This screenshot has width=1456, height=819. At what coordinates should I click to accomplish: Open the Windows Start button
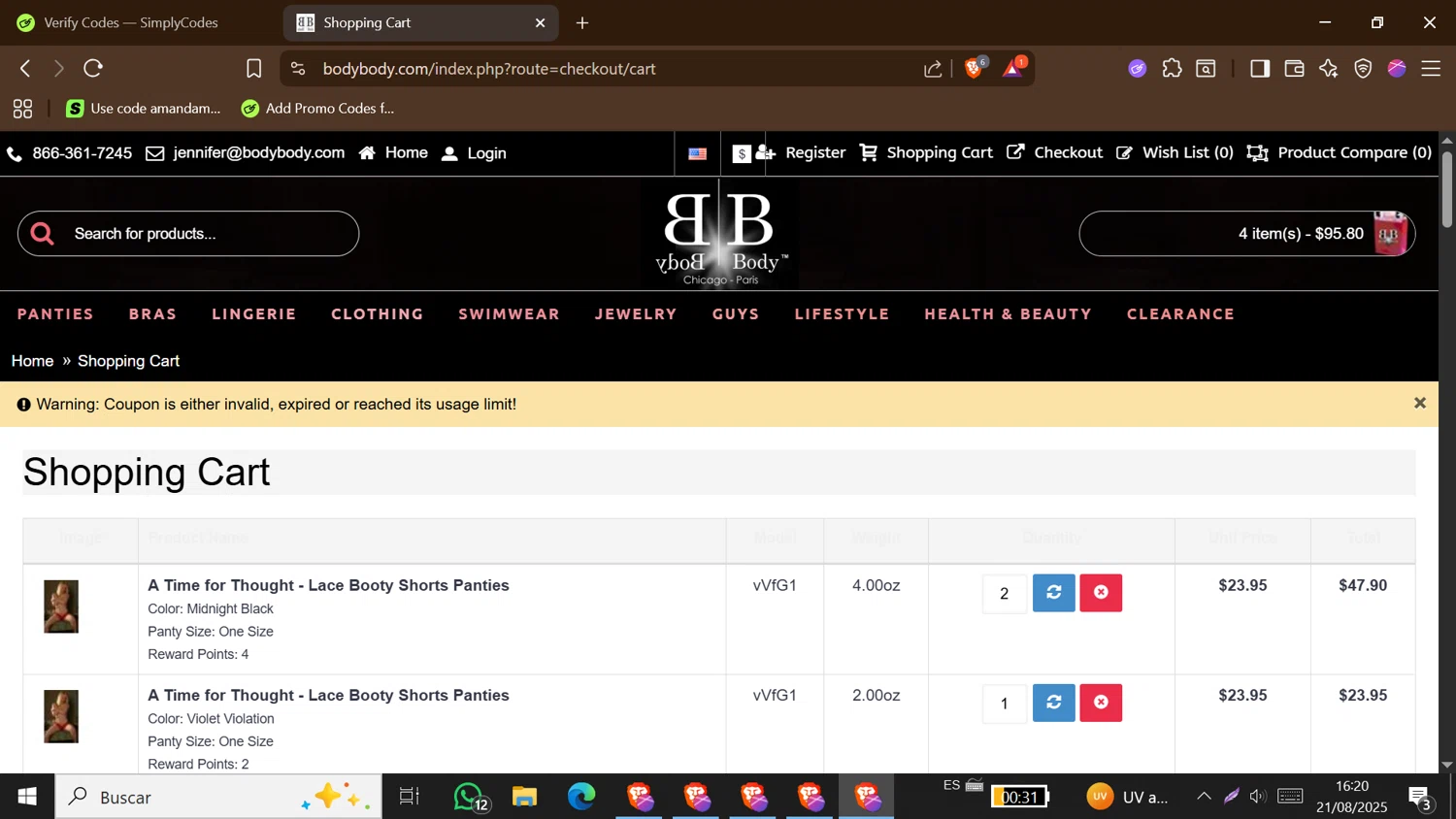(x=27, y=797)
